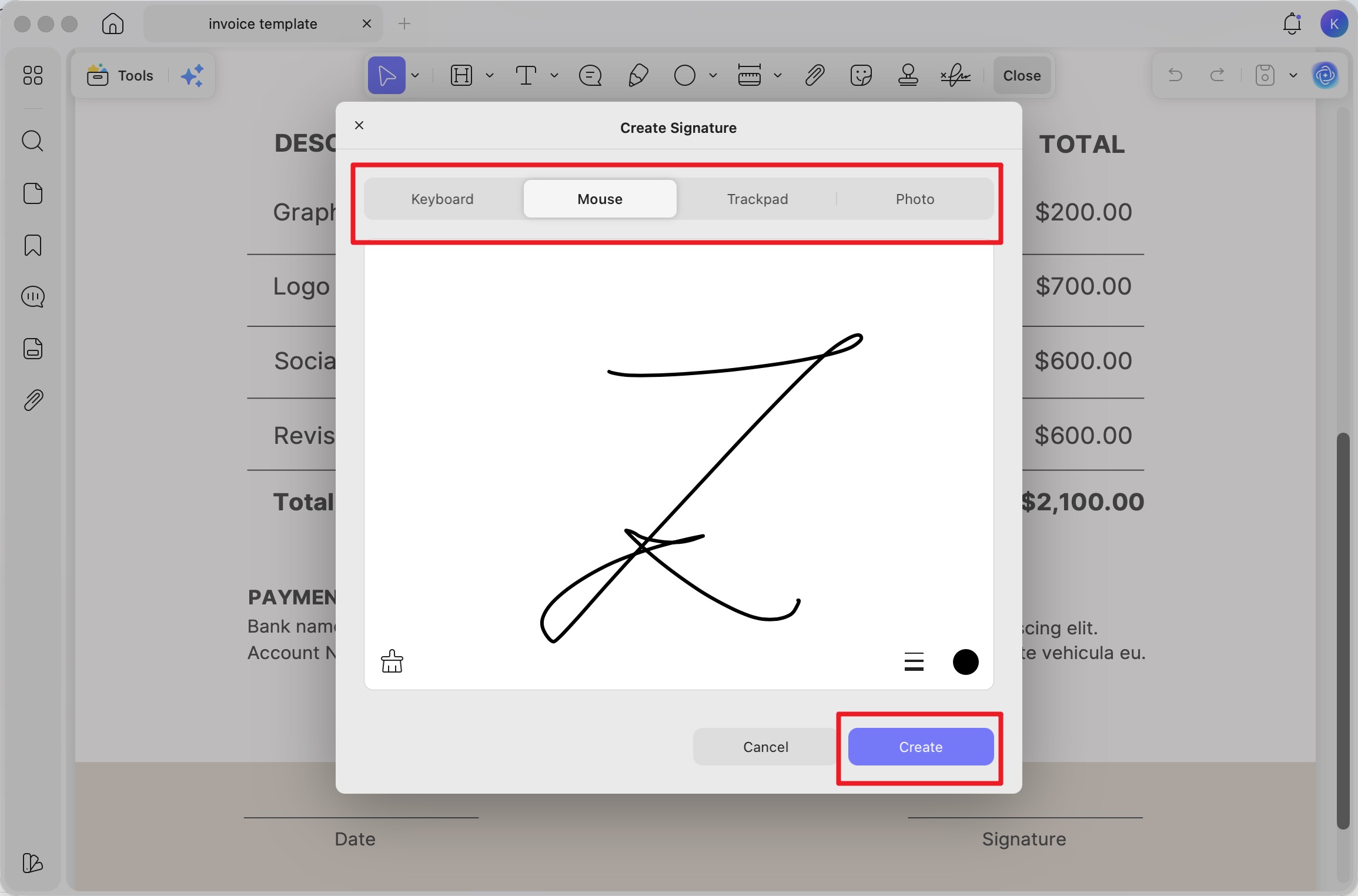Switch to the Mouse signature tab
The height and width of the screenshot is (896, 1358).
[600, 199]
